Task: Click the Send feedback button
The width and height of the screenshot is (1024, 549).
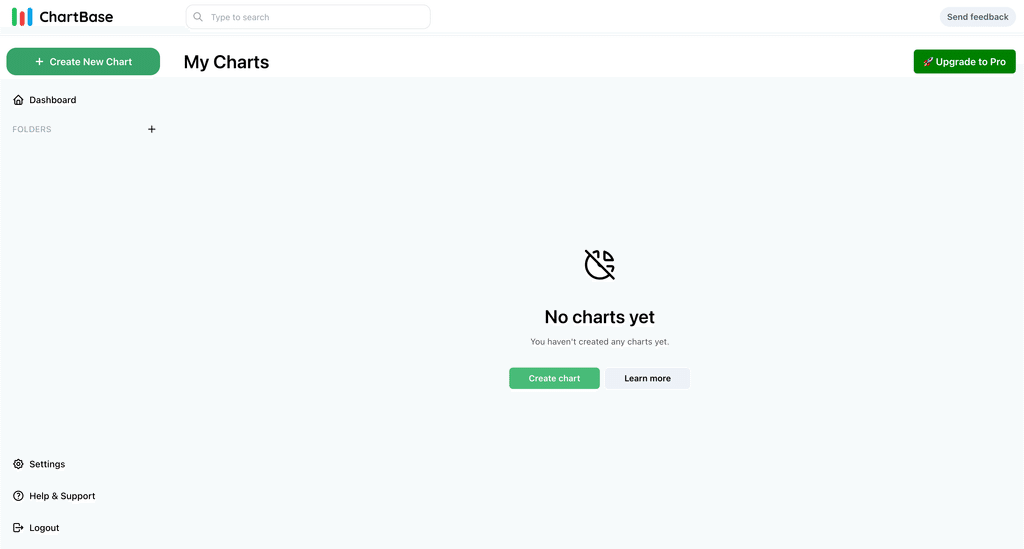Action: (x=978, y=17)
